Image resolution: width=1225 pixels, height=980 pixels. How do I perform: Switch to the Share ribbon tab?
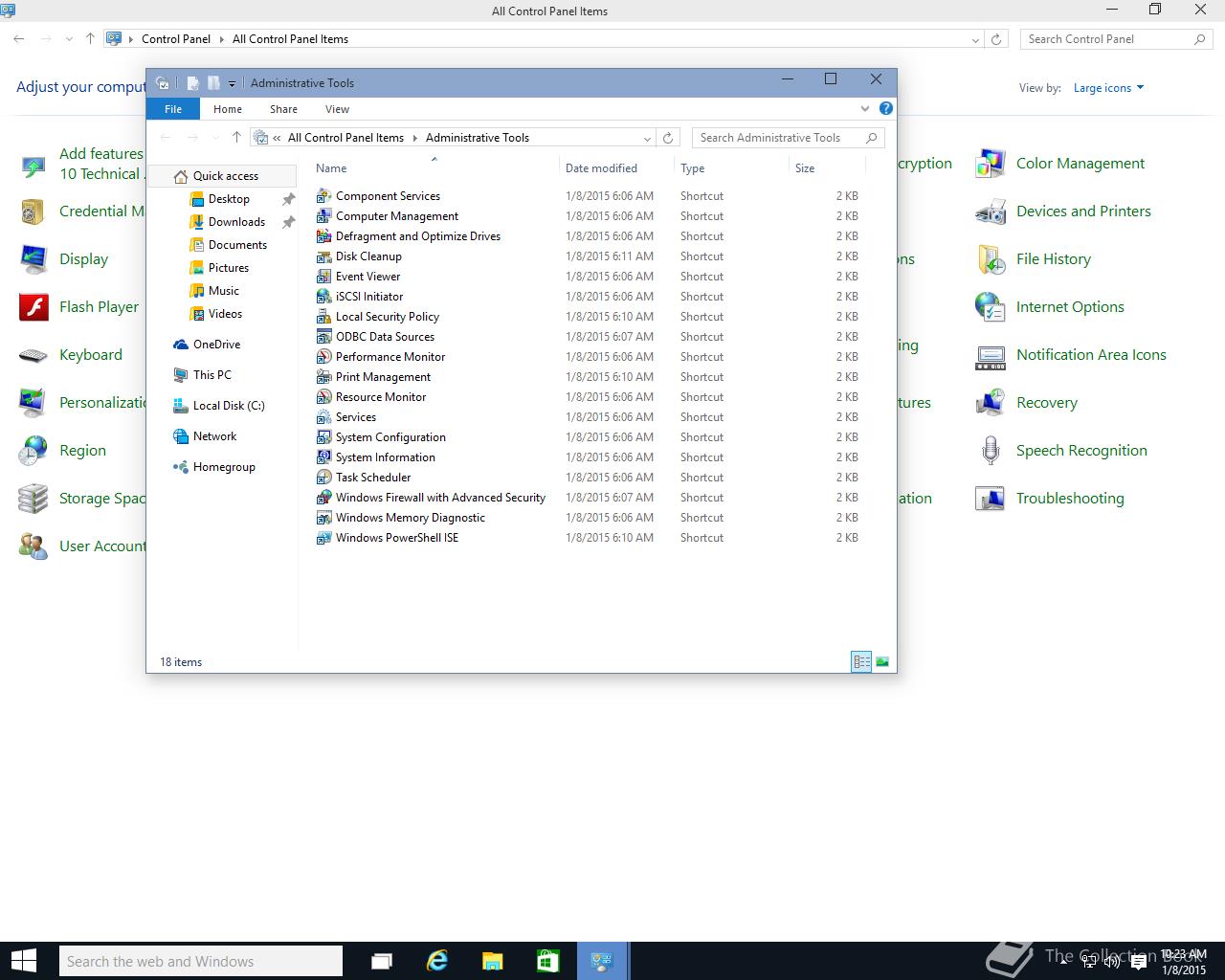click(283, 109)
